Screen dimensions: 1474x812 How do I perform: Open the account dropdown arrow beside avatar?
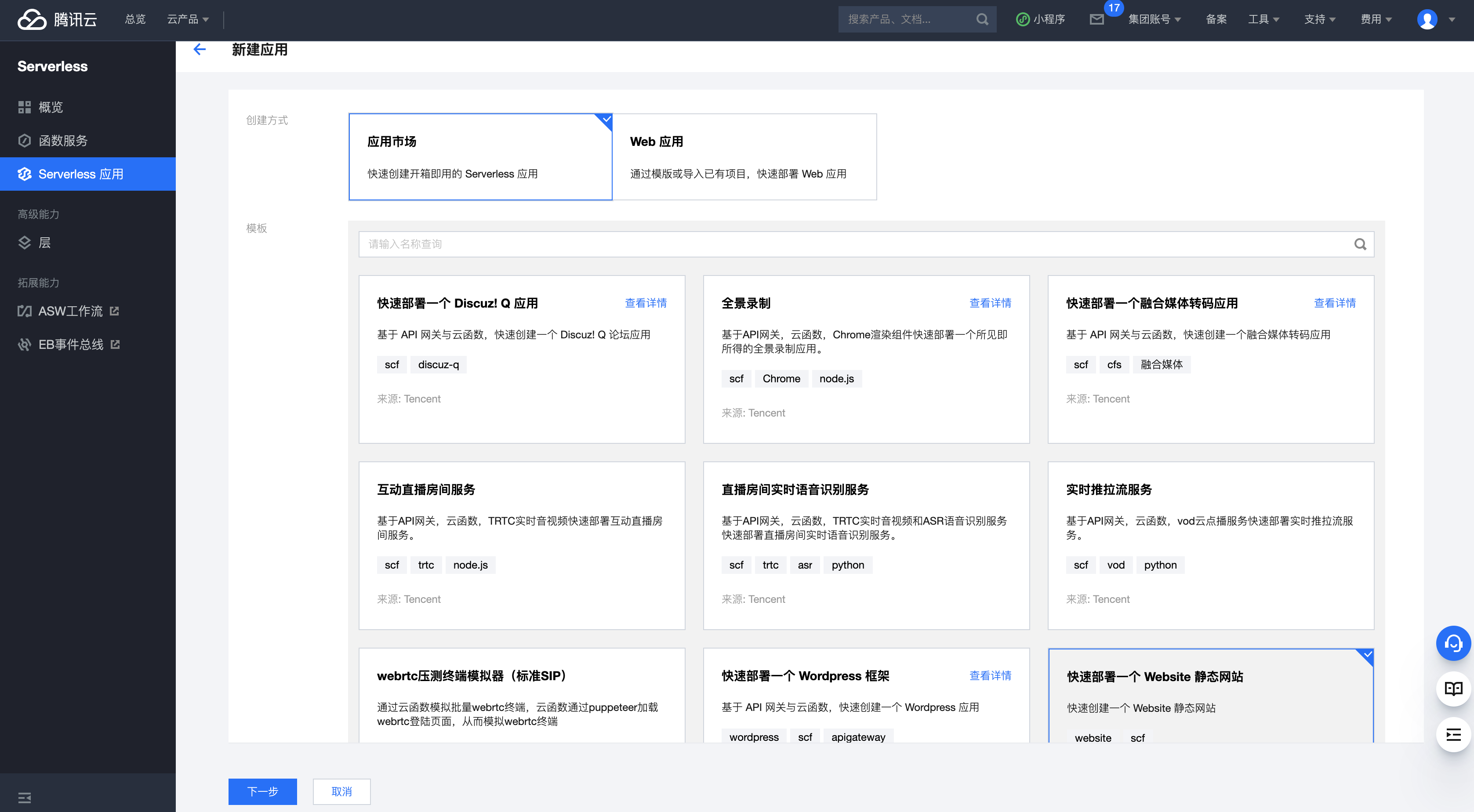point(1452,19)
